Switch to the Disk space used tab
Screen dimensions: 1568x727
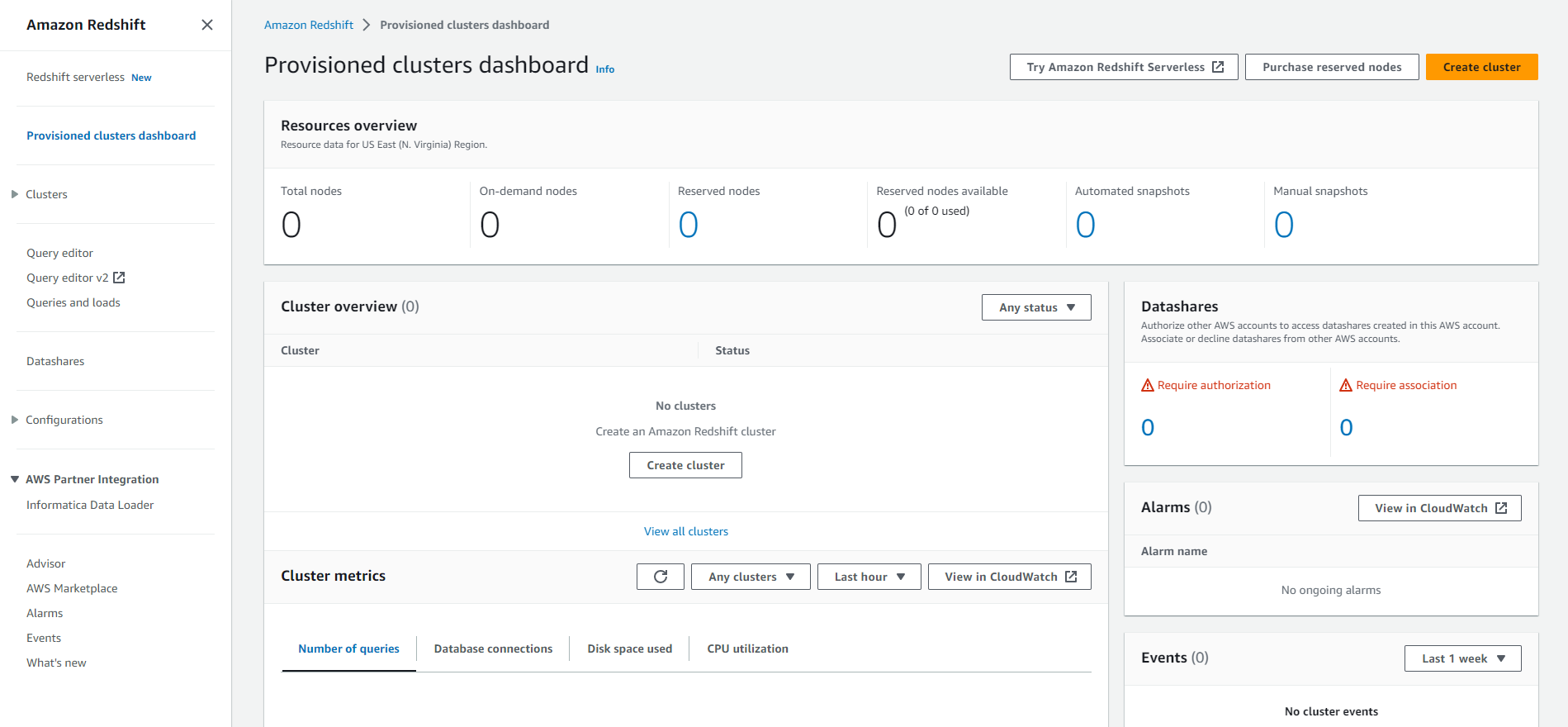click(630, 649)
